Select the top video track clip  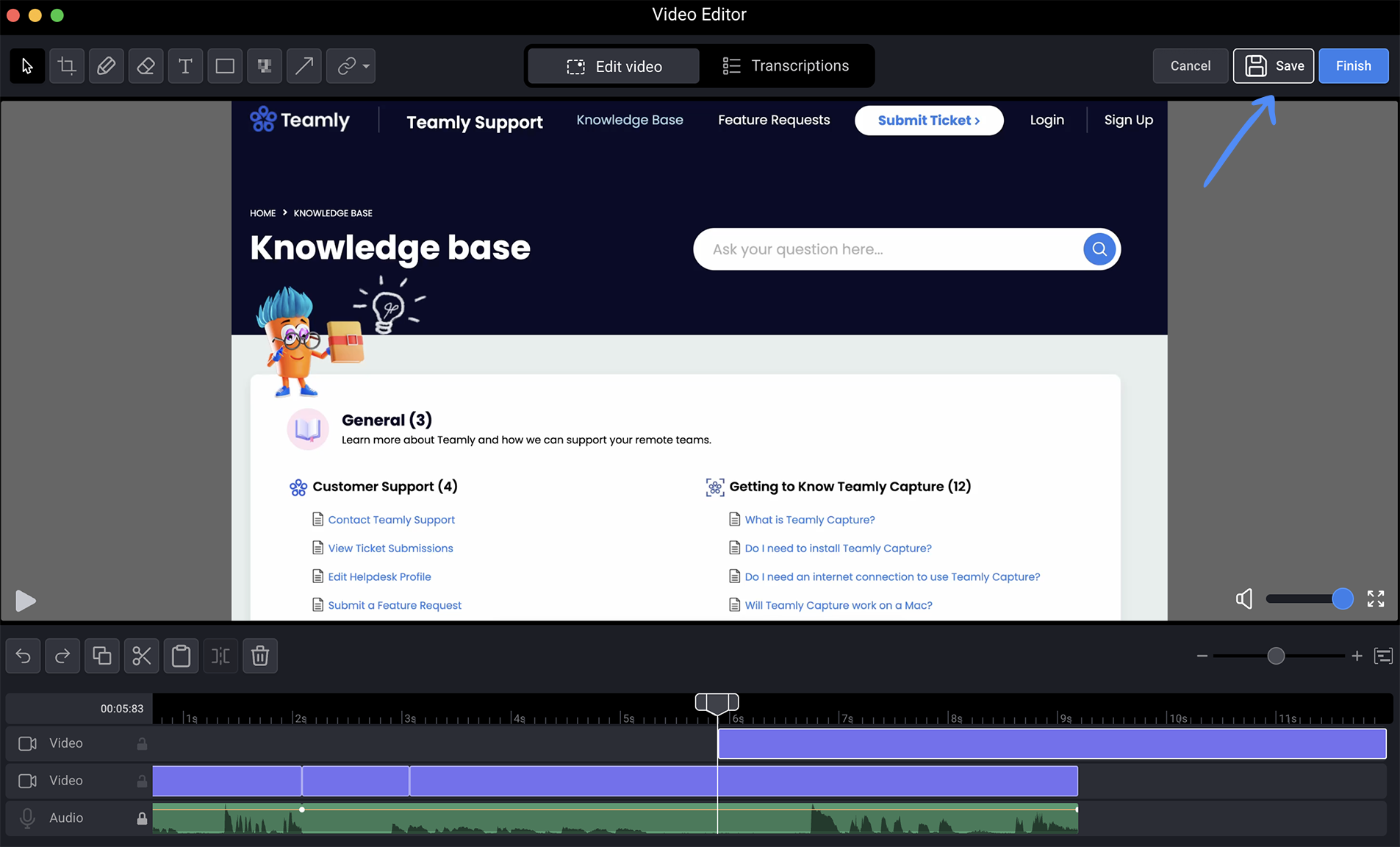1052,744
